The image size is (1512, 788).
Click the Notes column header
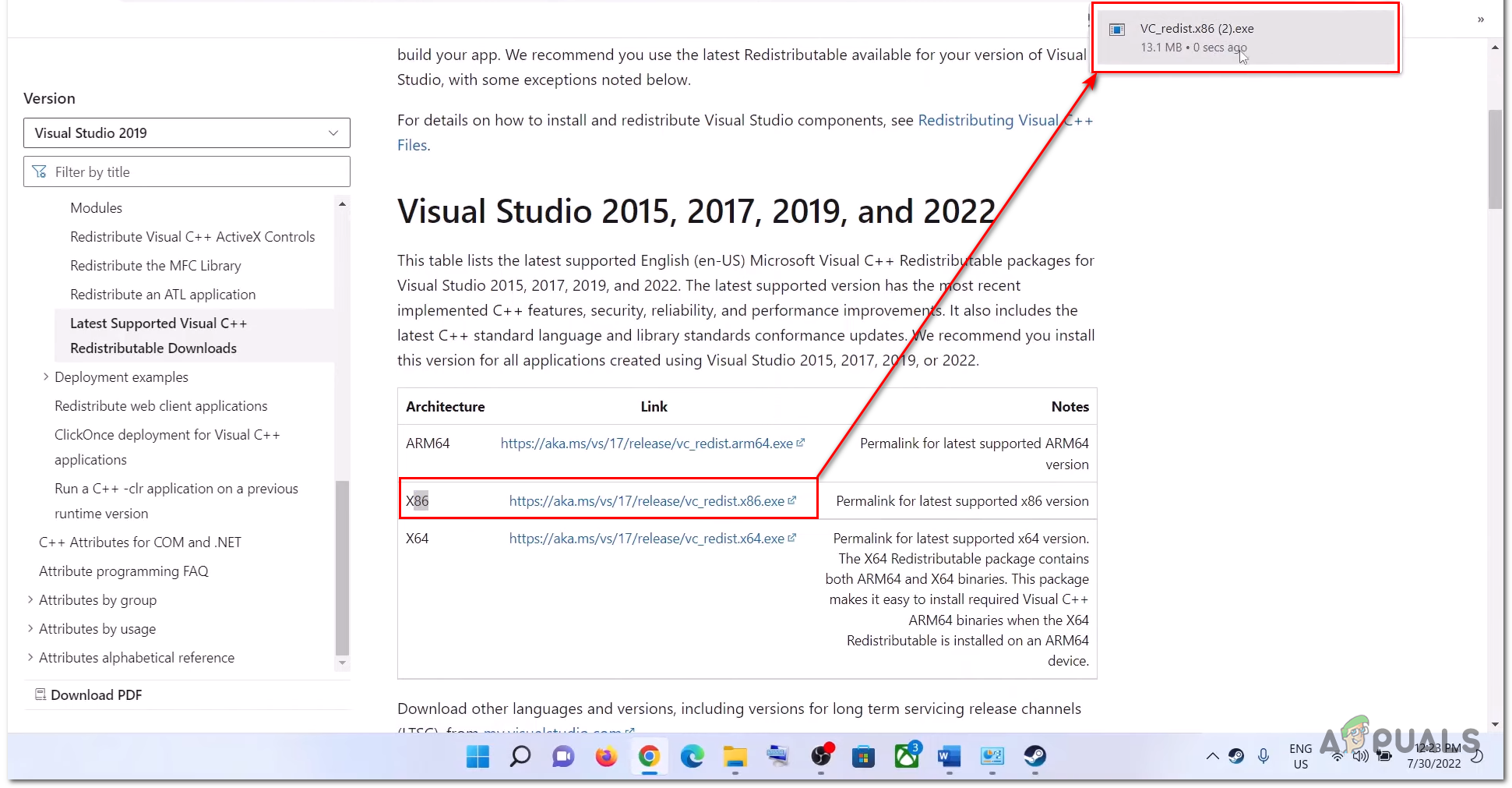tap(1070, 407)
